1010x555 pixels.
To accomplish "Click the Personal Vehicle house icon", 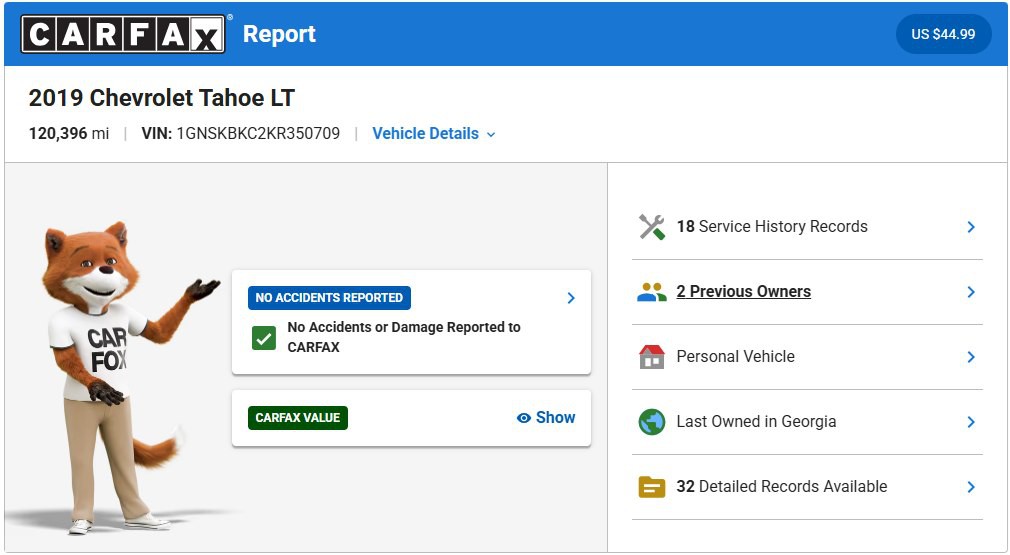I will pyautogui.click(x=651, y=357).
